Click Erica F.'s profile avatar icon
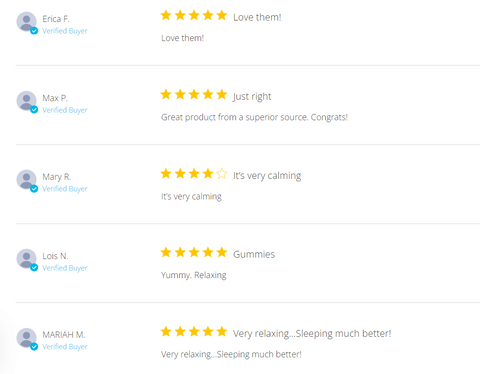The image size is (480, 374). click(x=27, y=22)
